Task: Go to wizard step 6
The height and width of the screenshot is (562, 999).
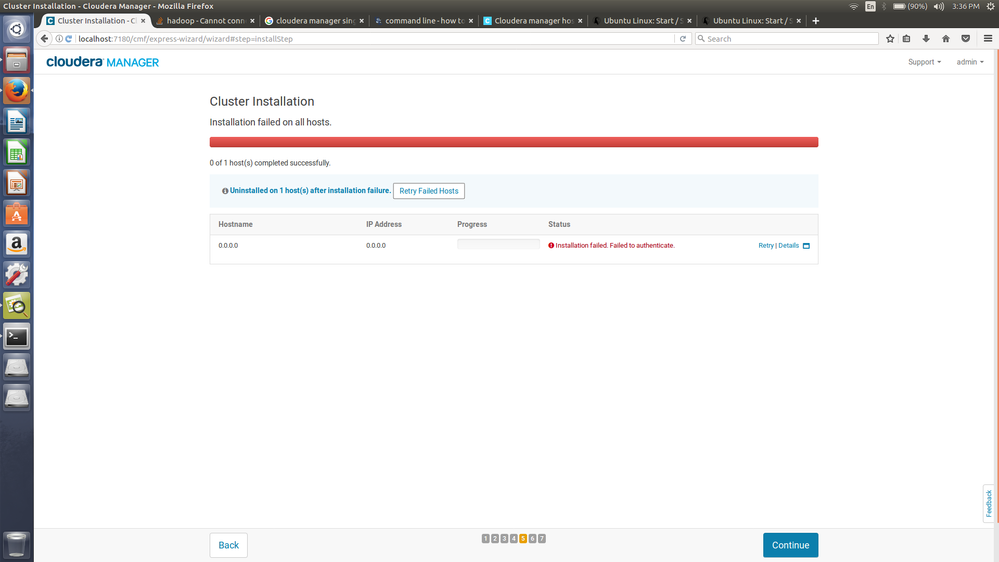Action: [533, 539]
